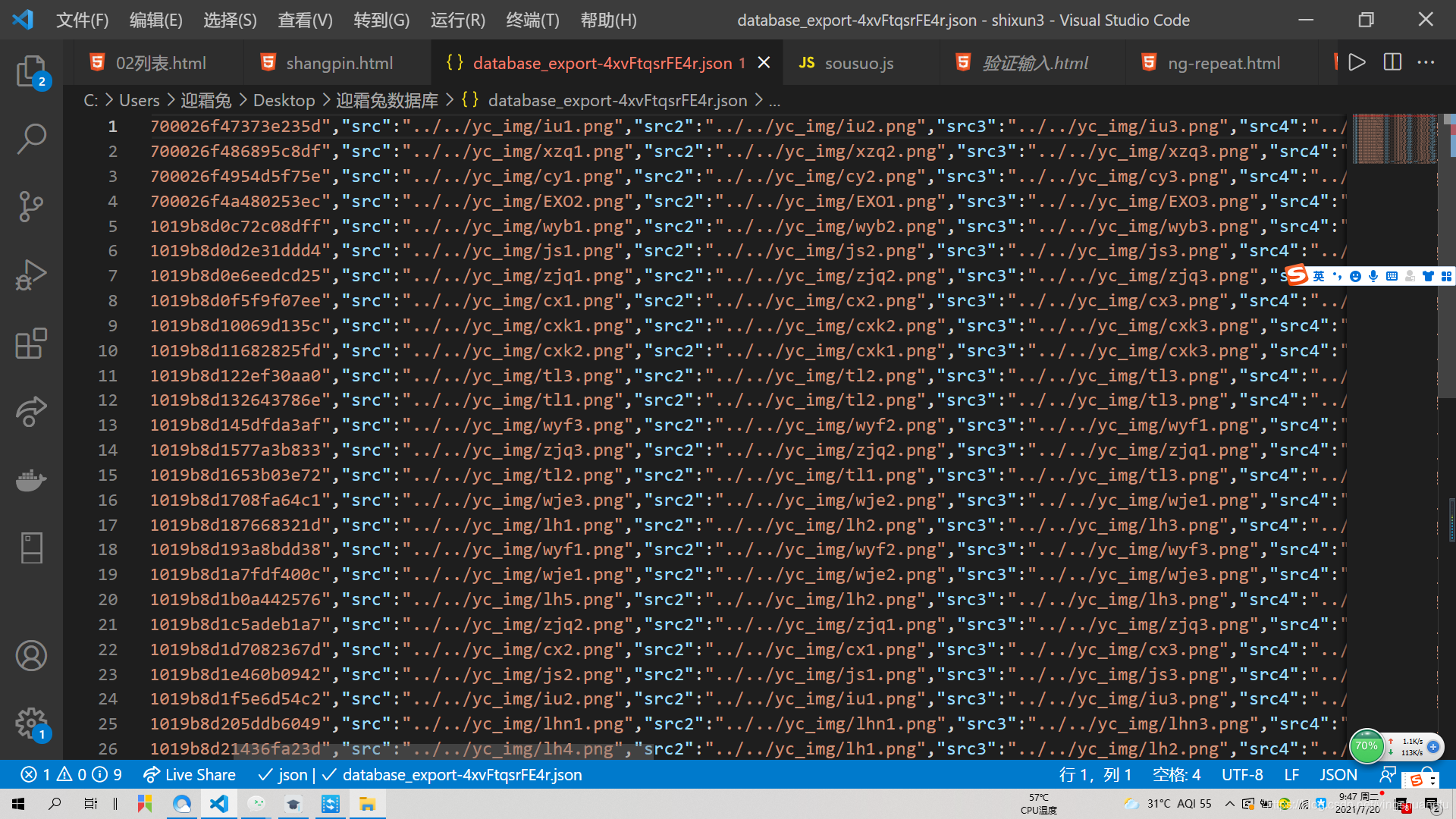Open the 文件(F) menu
Viewport: 1456px width, 819px height.
(x=82, y=20)
